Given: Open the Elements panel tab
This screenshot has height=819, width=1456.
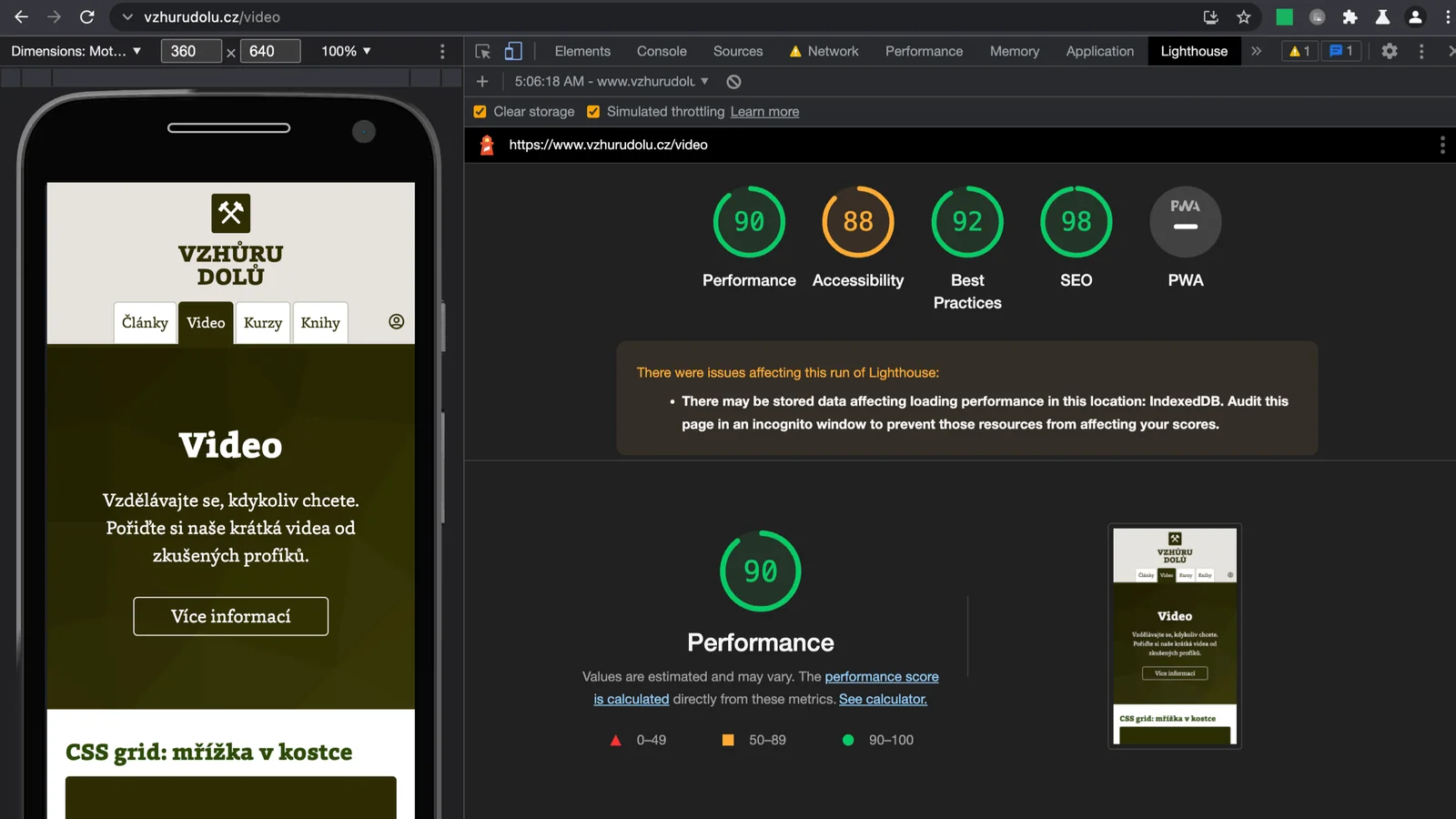Looking at the screenshot, I should [582, 52].
